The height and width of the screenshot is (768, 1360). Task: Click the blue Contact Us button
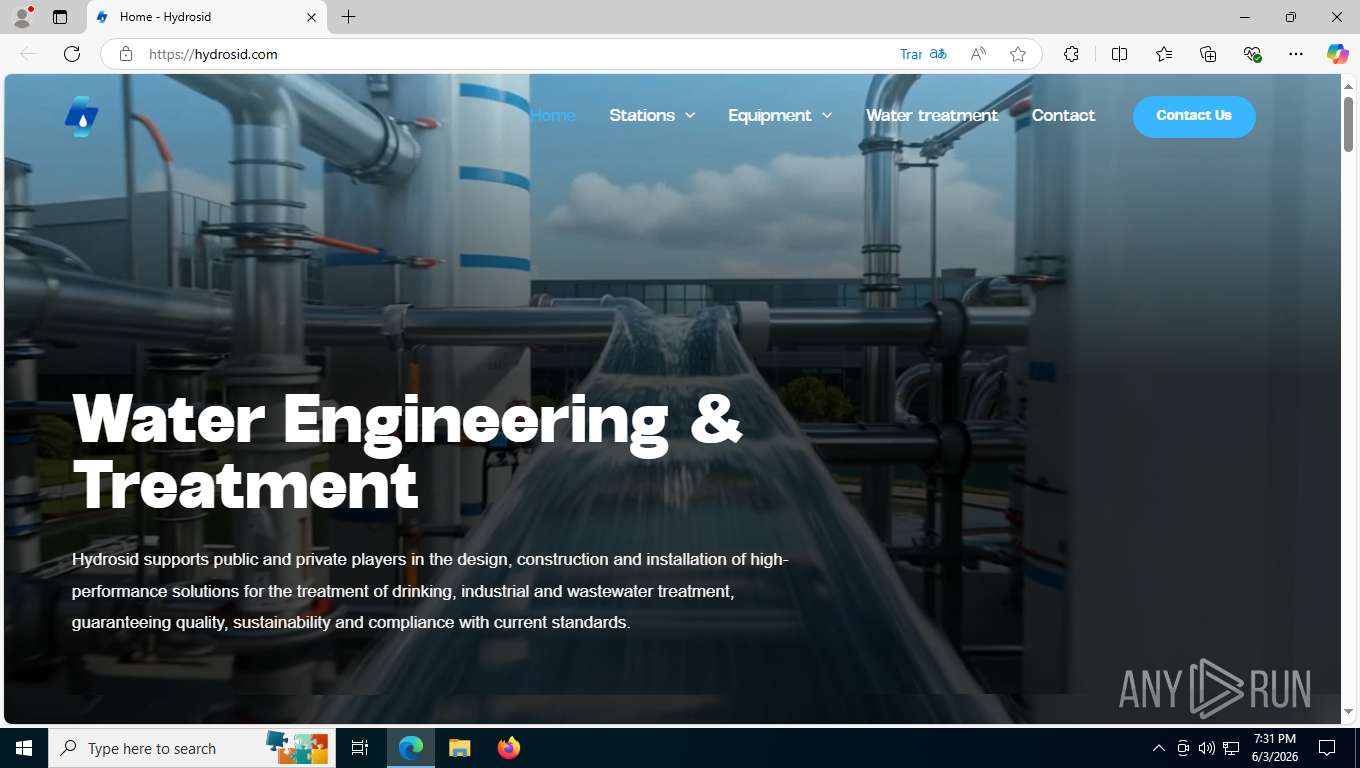tap(1194, 116)
